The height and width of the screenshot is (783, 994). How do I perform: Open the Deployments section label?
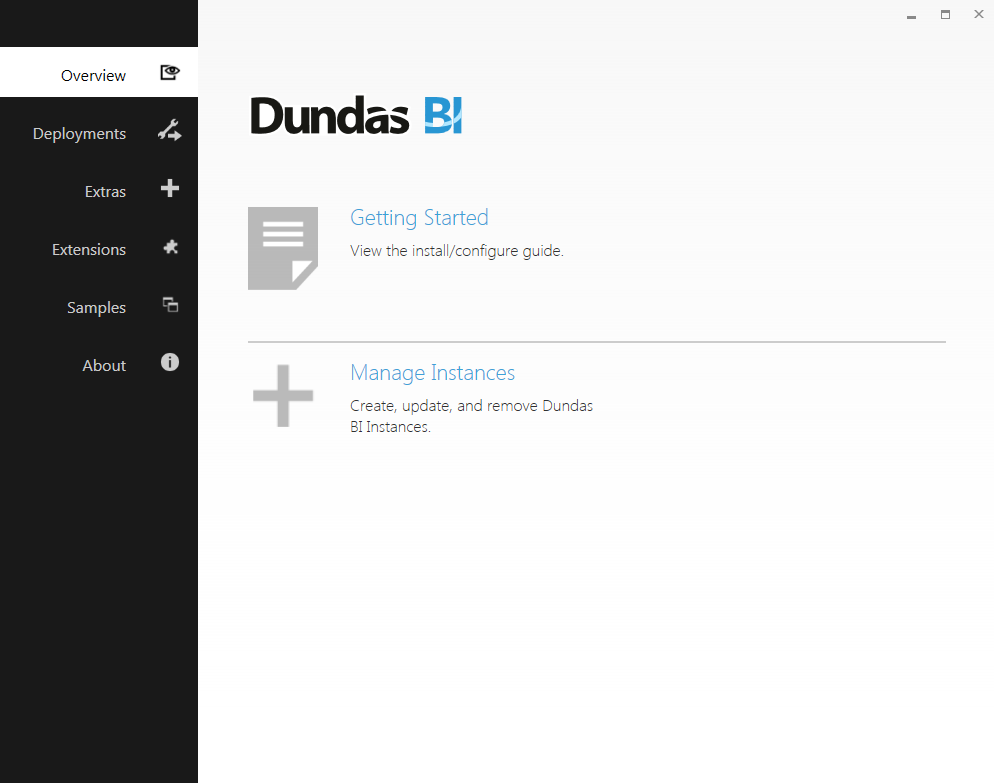tap(79, 134)
